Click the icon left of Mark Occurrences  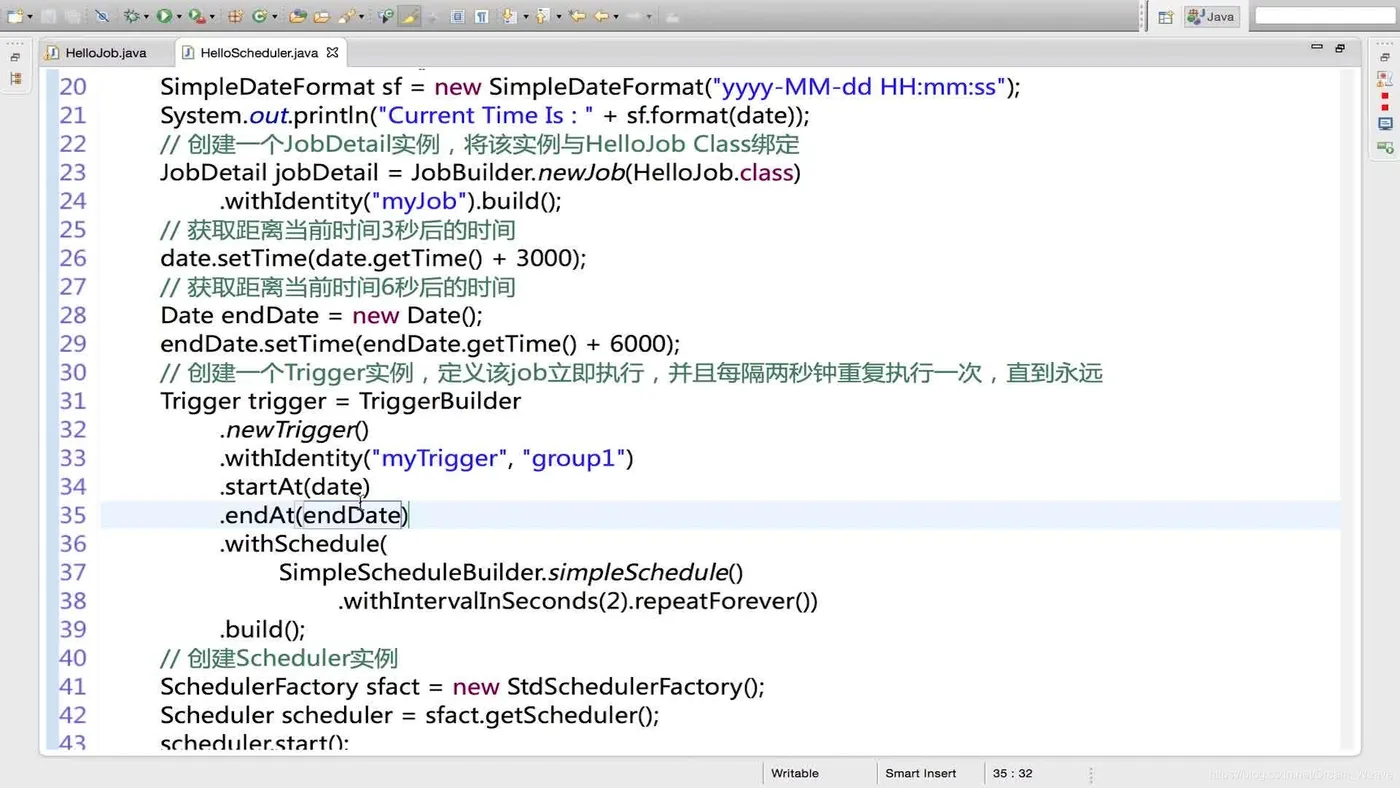point(385,16)
